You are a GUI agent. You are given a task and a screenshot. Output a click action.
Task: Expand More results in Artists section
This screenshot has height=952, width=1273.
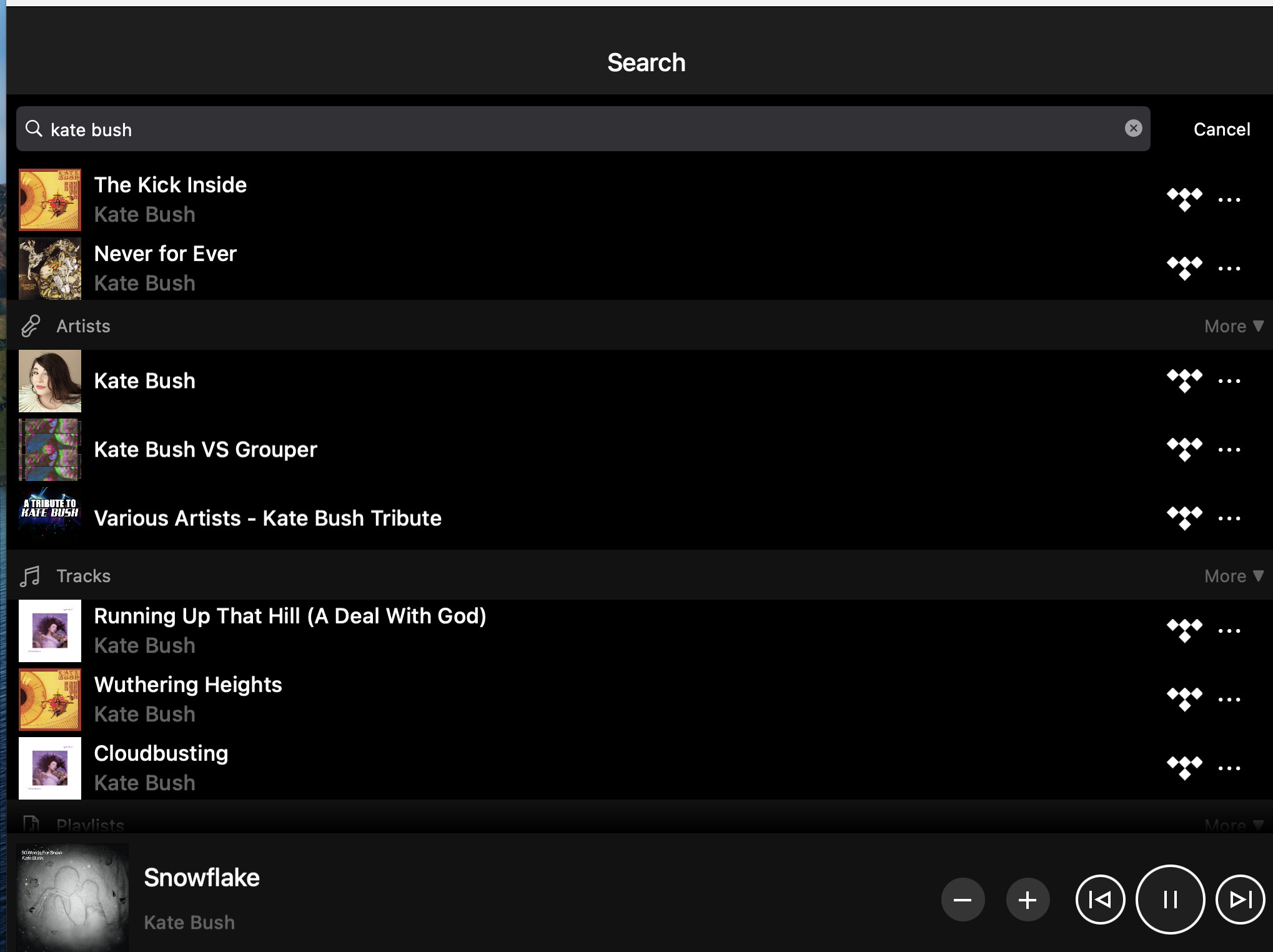[1233, 326]
